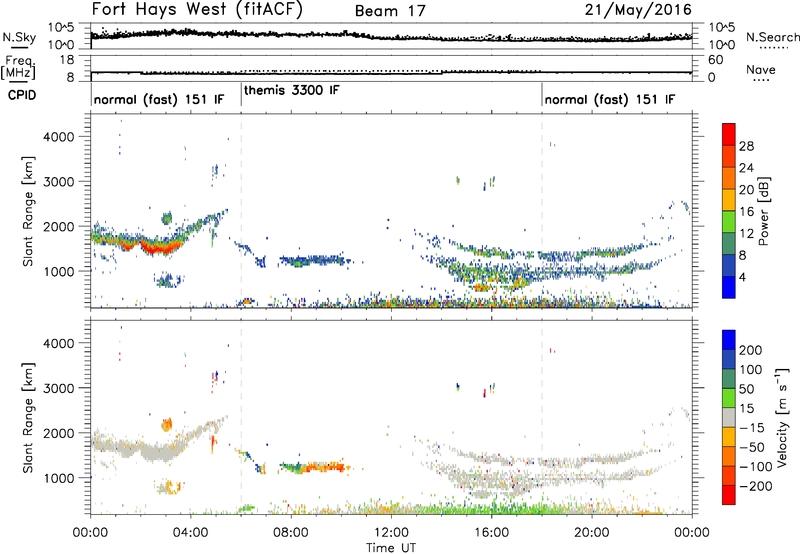Click the "18" frequency axis tick
The height and width of the screenshot is (554, 800).
tap(67, 60)
